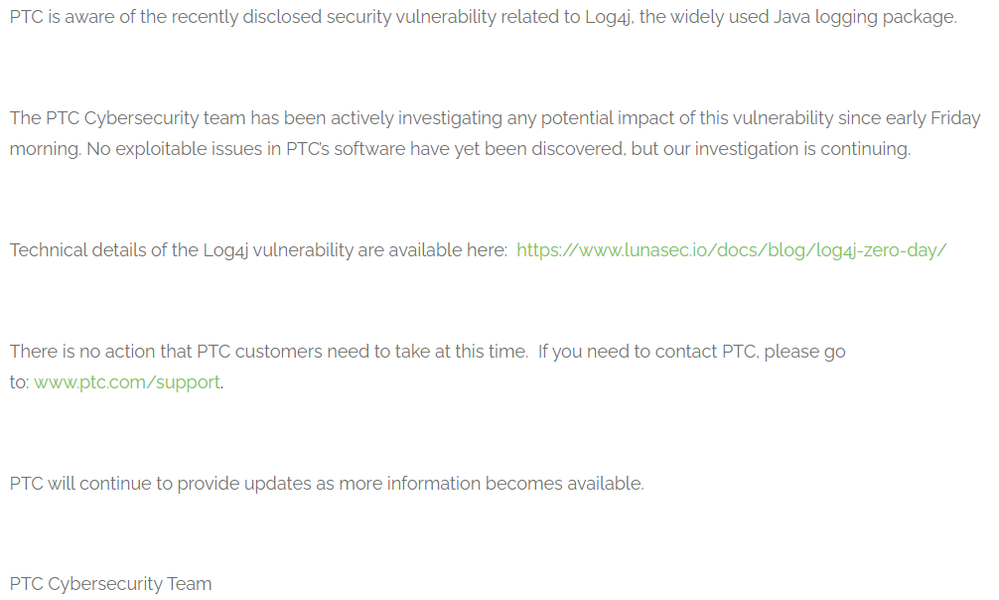Click the 'Java logging package' text
This screenshot has height=600, width=999.
[x=865, y=17]
